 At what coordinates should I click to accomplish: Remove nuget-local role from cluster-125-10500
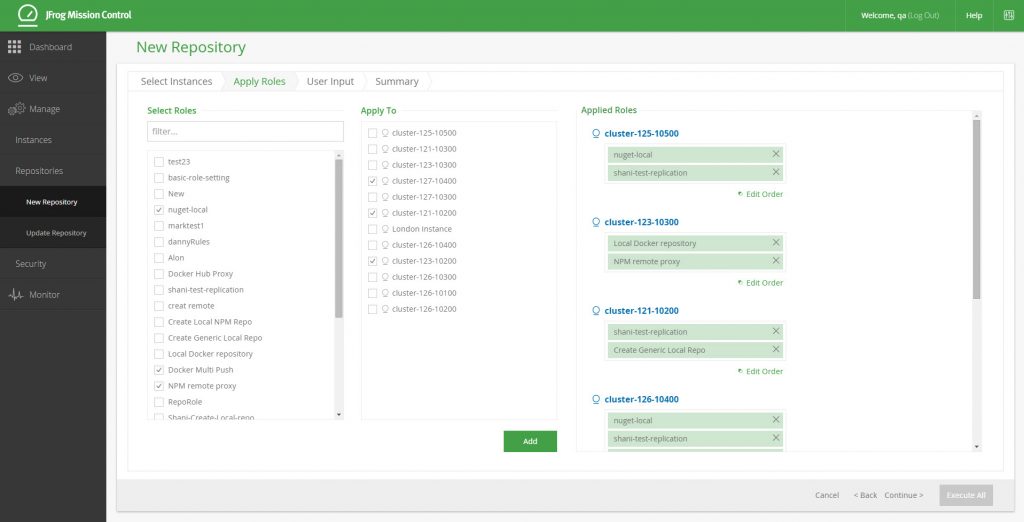pos(776,154)
